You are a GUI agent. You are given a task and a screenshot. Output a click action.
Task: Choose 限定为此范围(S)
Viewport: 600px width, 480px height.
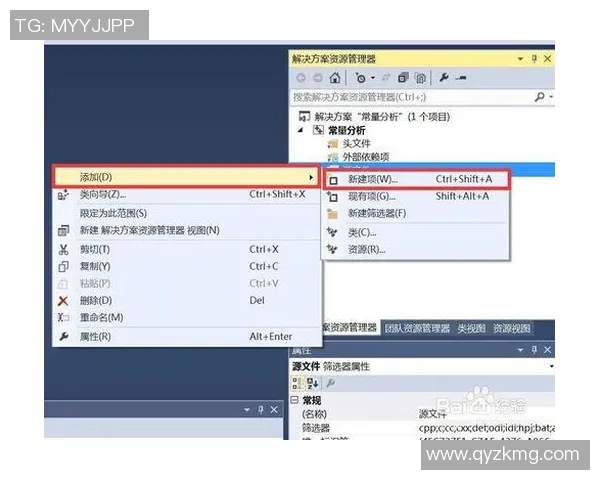coord(113,213)
